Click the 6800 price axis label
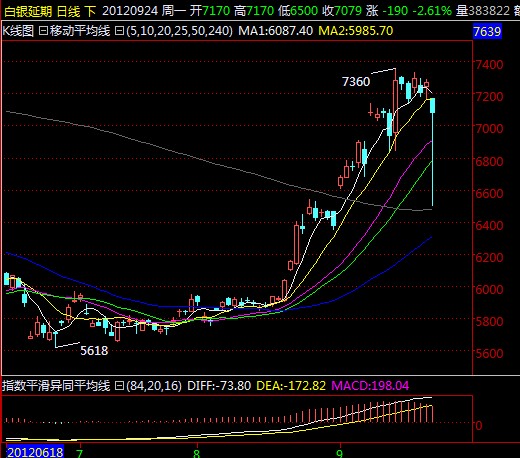Viewport: 520px width, 458px height. point(489,161)
